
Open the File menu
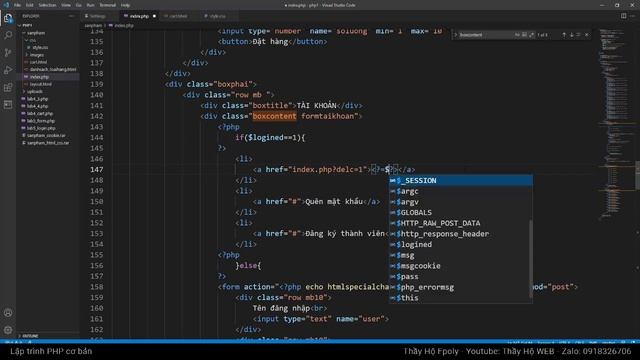tap(17, 5)
